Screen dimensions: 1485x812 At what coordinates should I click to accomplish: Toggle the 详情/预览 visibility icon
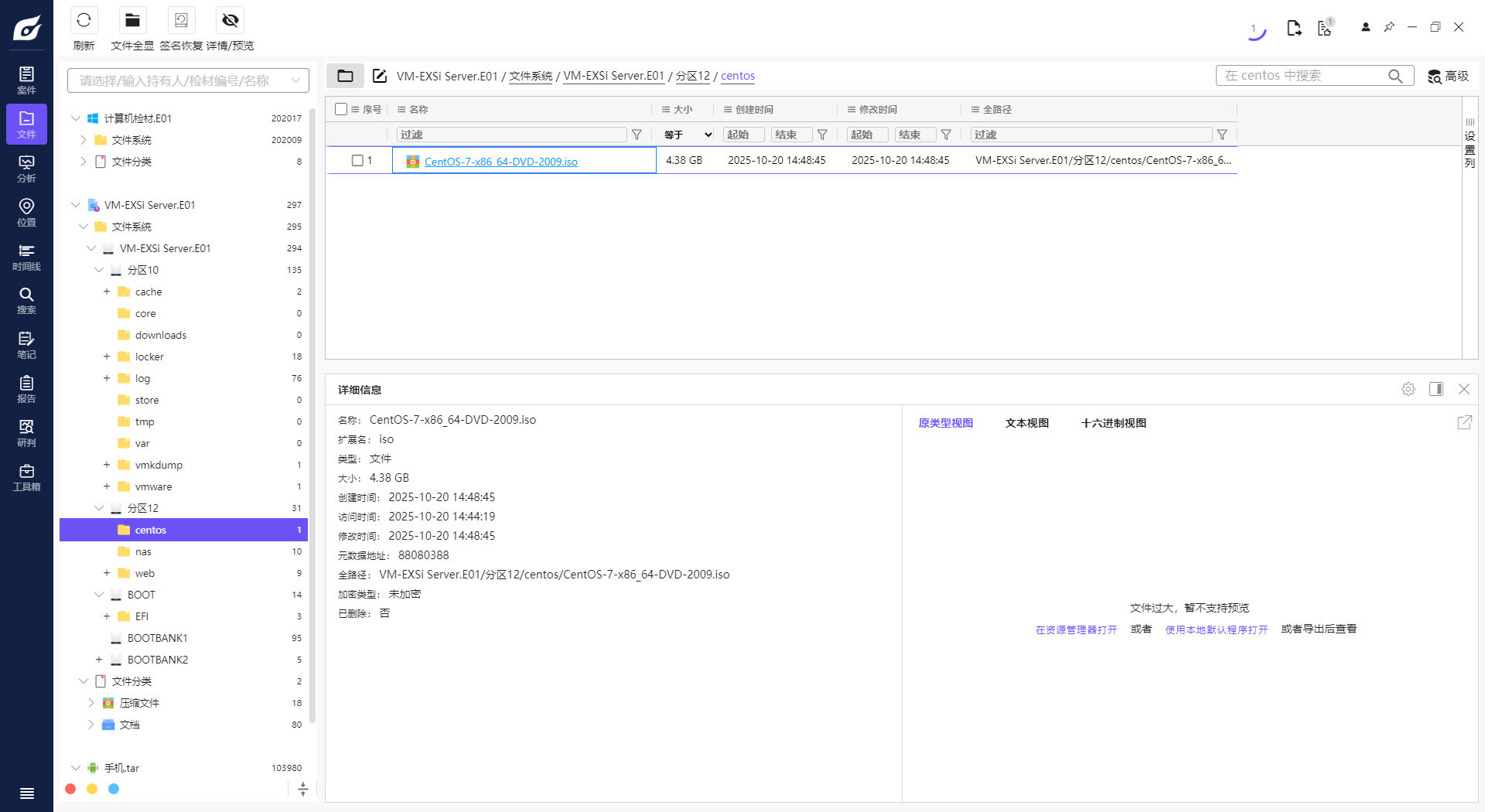230,20
